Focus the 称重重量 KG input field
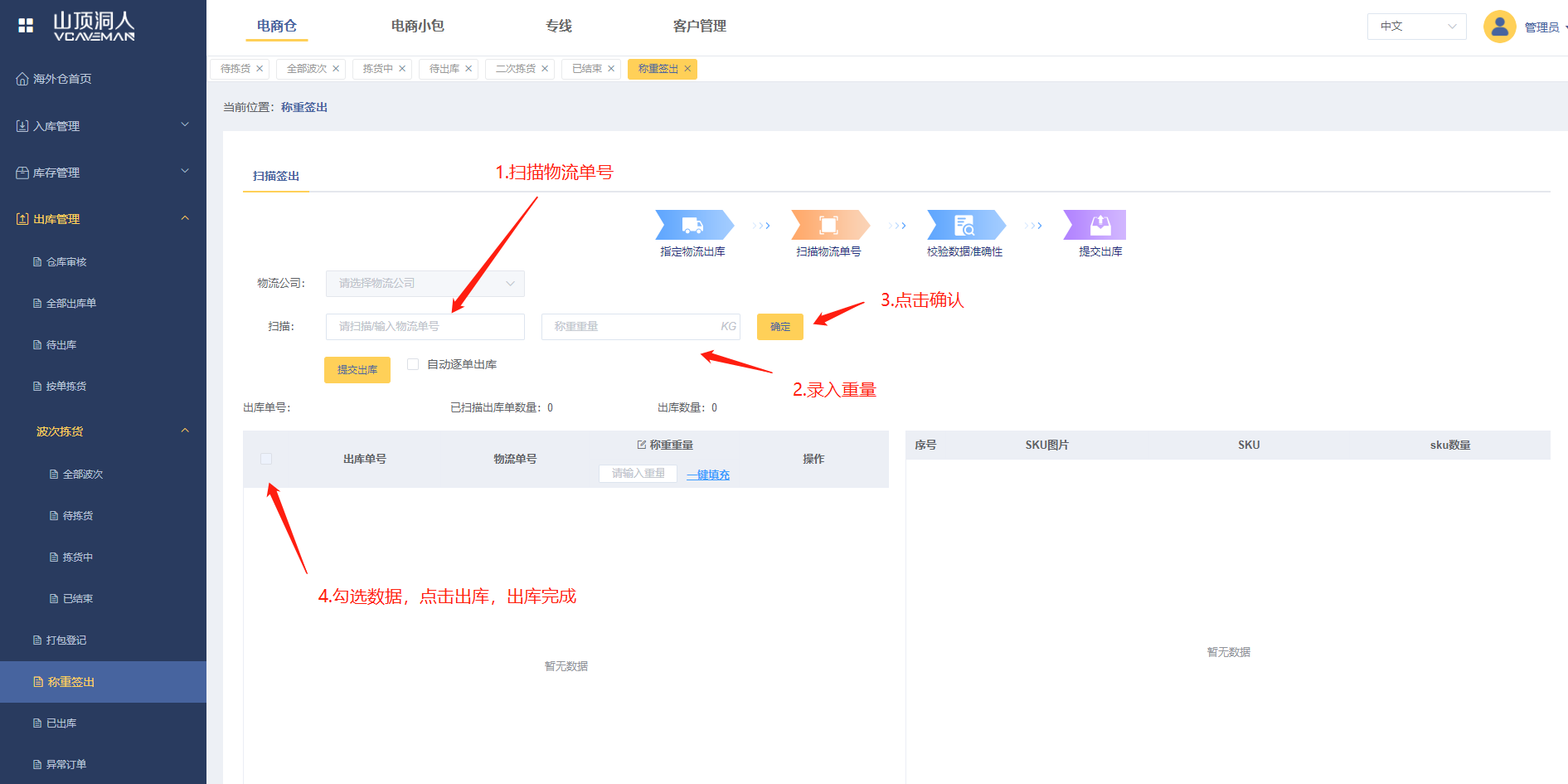 630,327
